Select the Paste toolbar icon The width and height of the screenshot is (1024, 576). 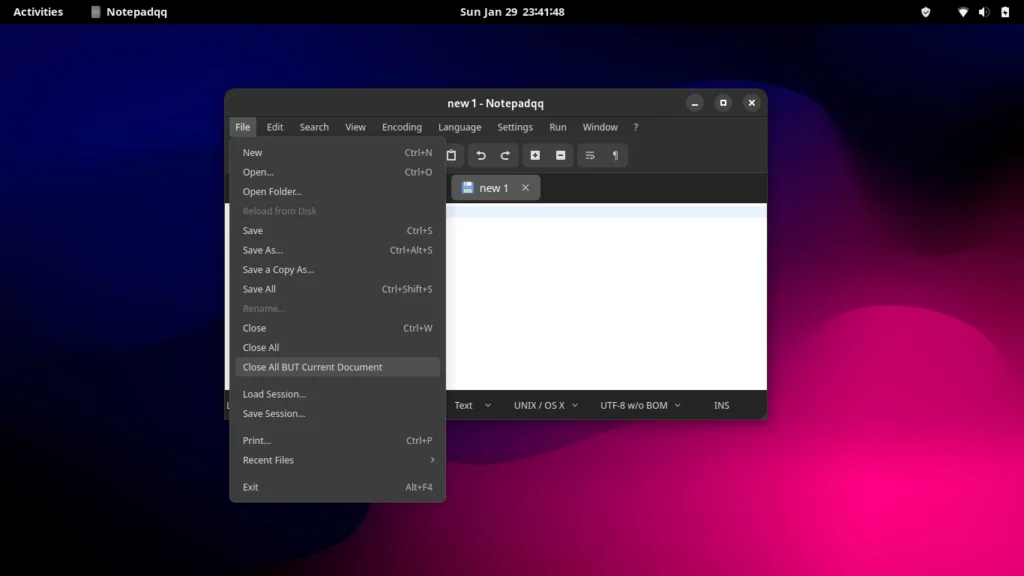451,155
